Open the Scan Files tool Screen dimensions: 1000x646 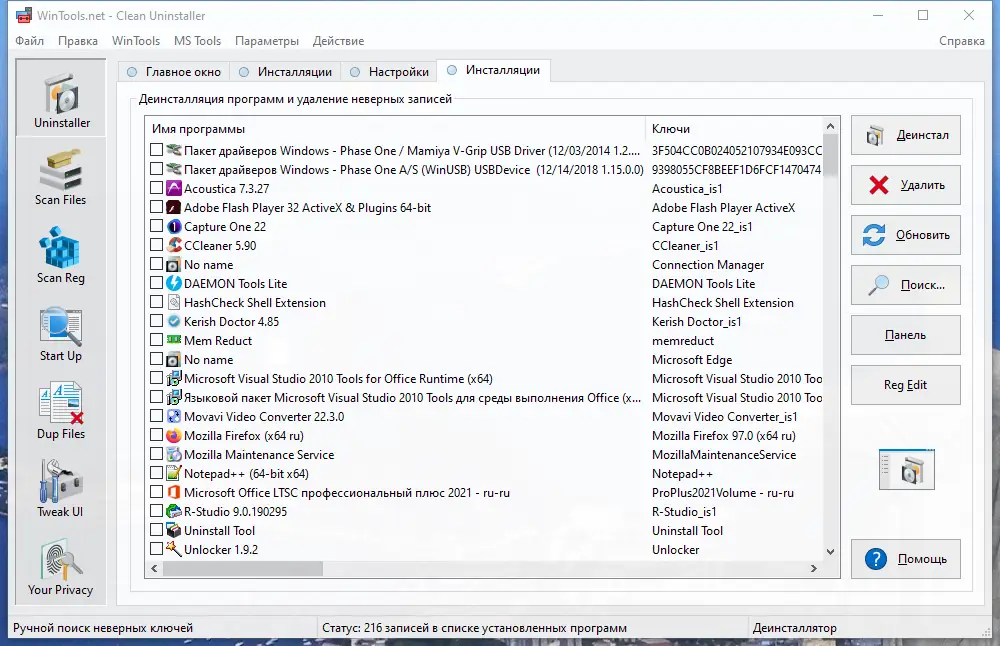point(61,177)
